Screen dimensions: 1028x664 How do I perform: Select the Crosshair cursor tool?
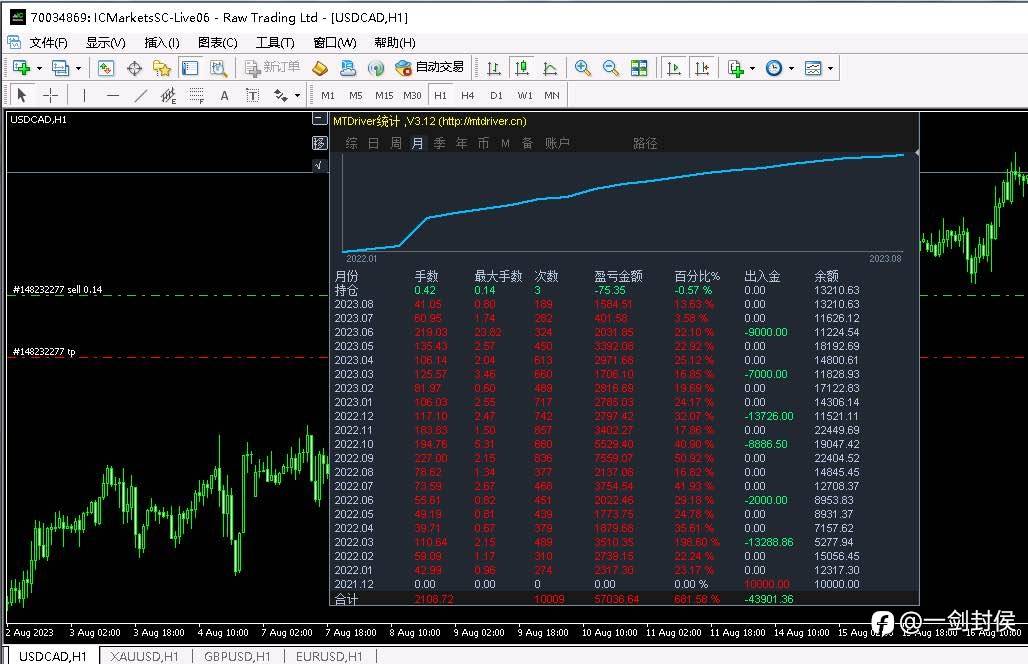click(50, 96)
